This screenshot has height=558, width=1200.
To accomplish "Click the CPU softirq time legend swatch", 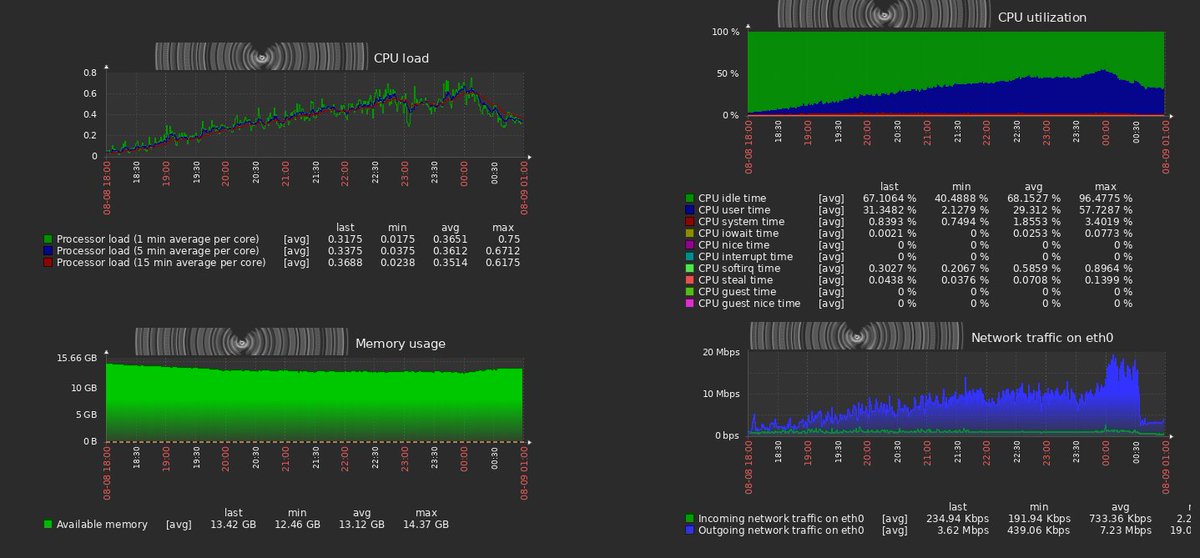I will [689, 268].
